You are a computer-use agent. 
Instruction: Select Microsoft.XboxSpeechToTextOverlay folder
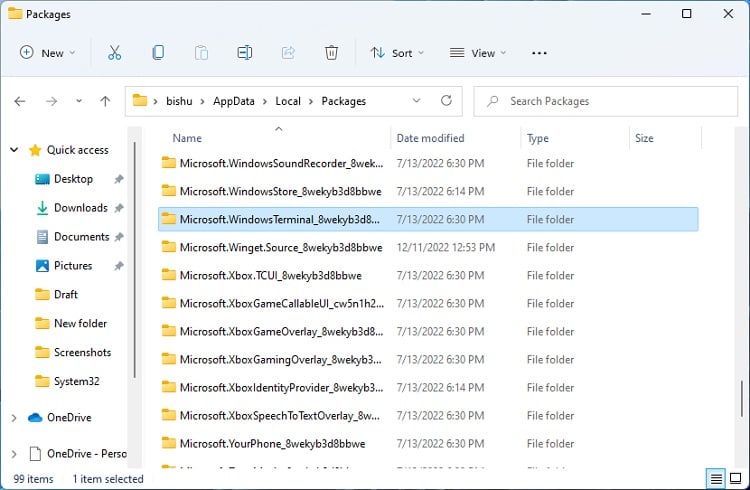(428, 415)
